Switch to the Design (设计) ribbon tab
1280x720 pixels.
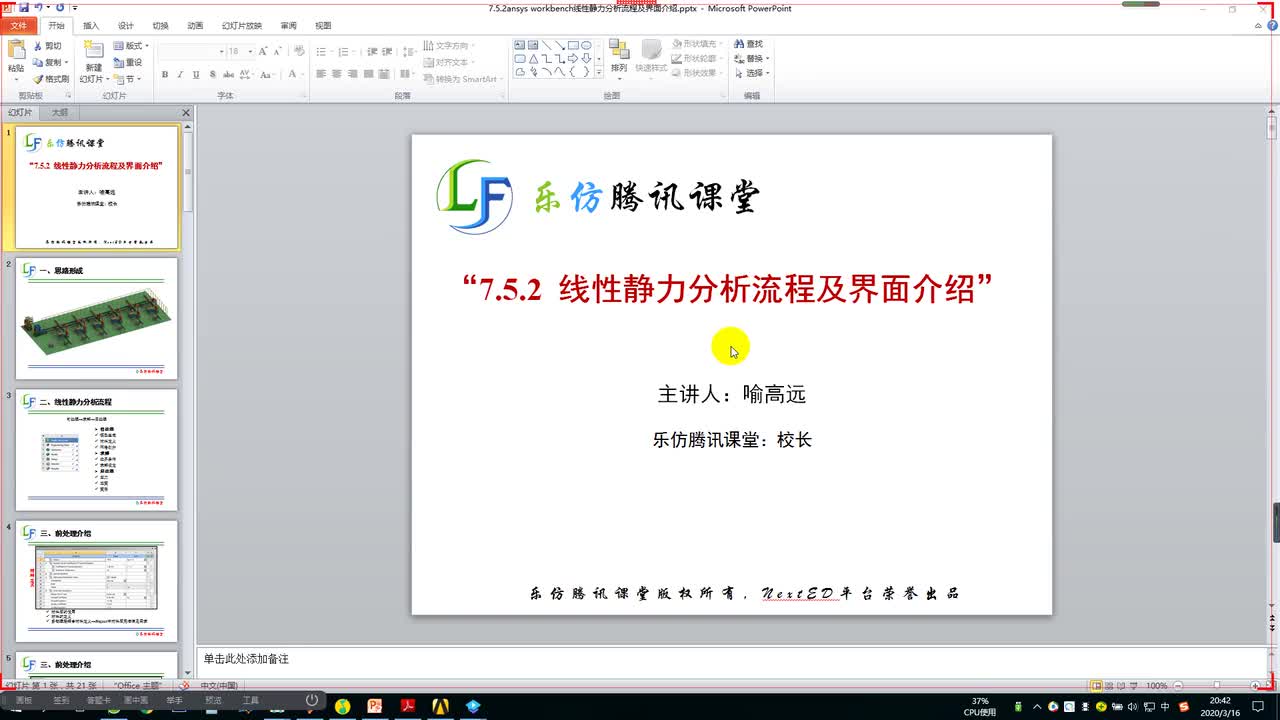pos(126,25)
